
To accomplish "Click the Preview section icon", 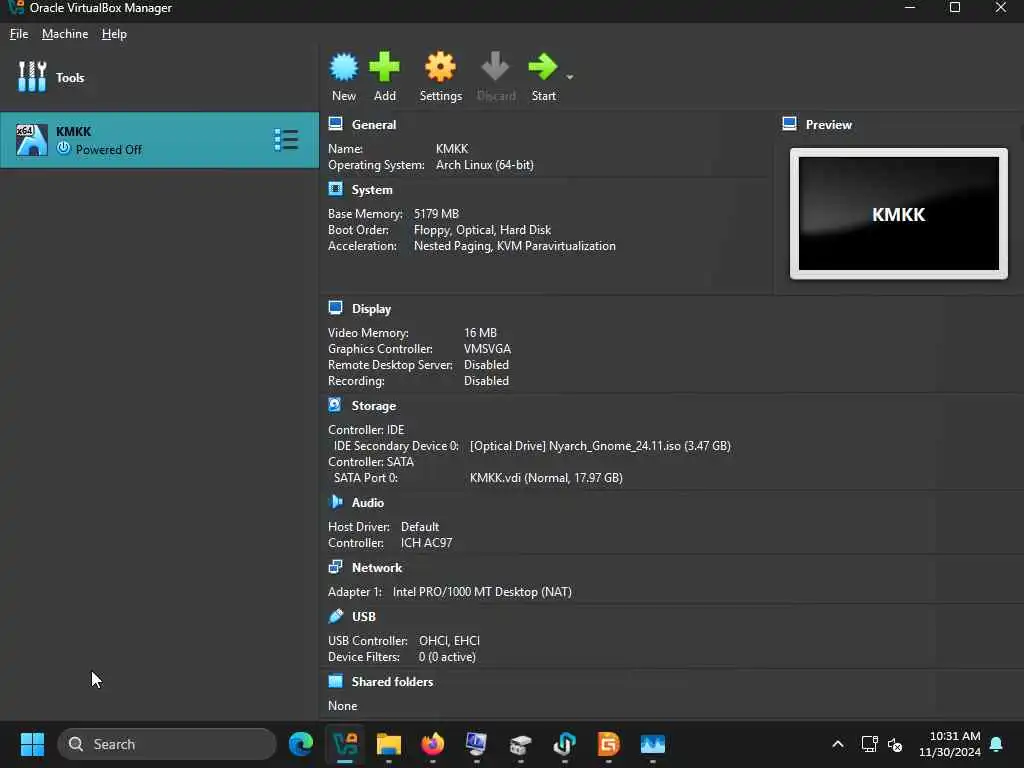I will 790,124.
